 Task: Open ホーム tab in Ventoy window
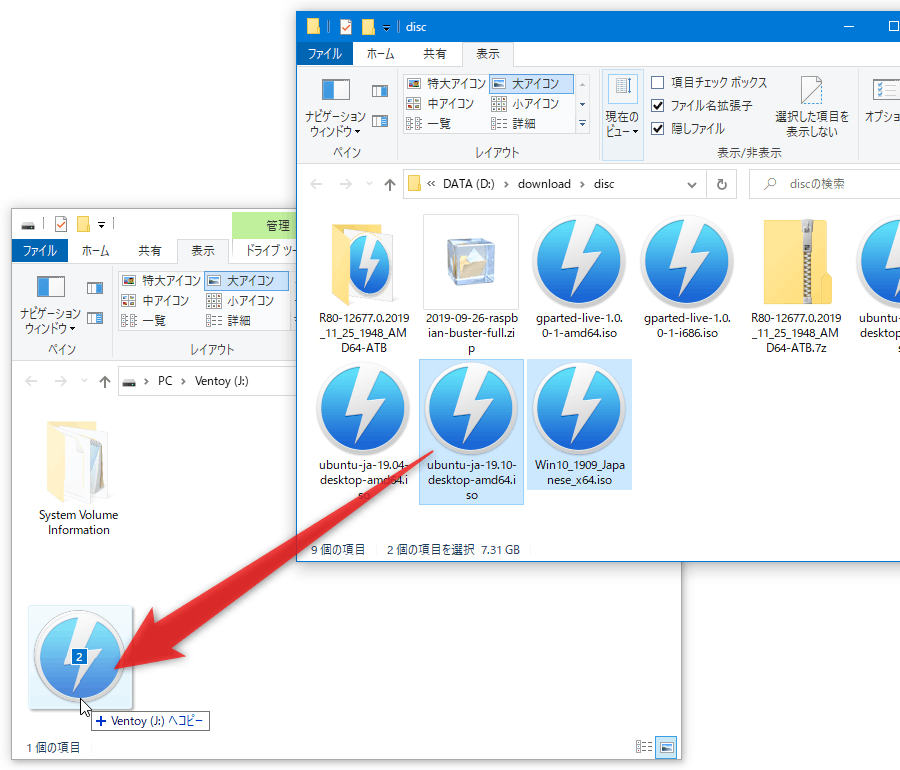point(95,251)
